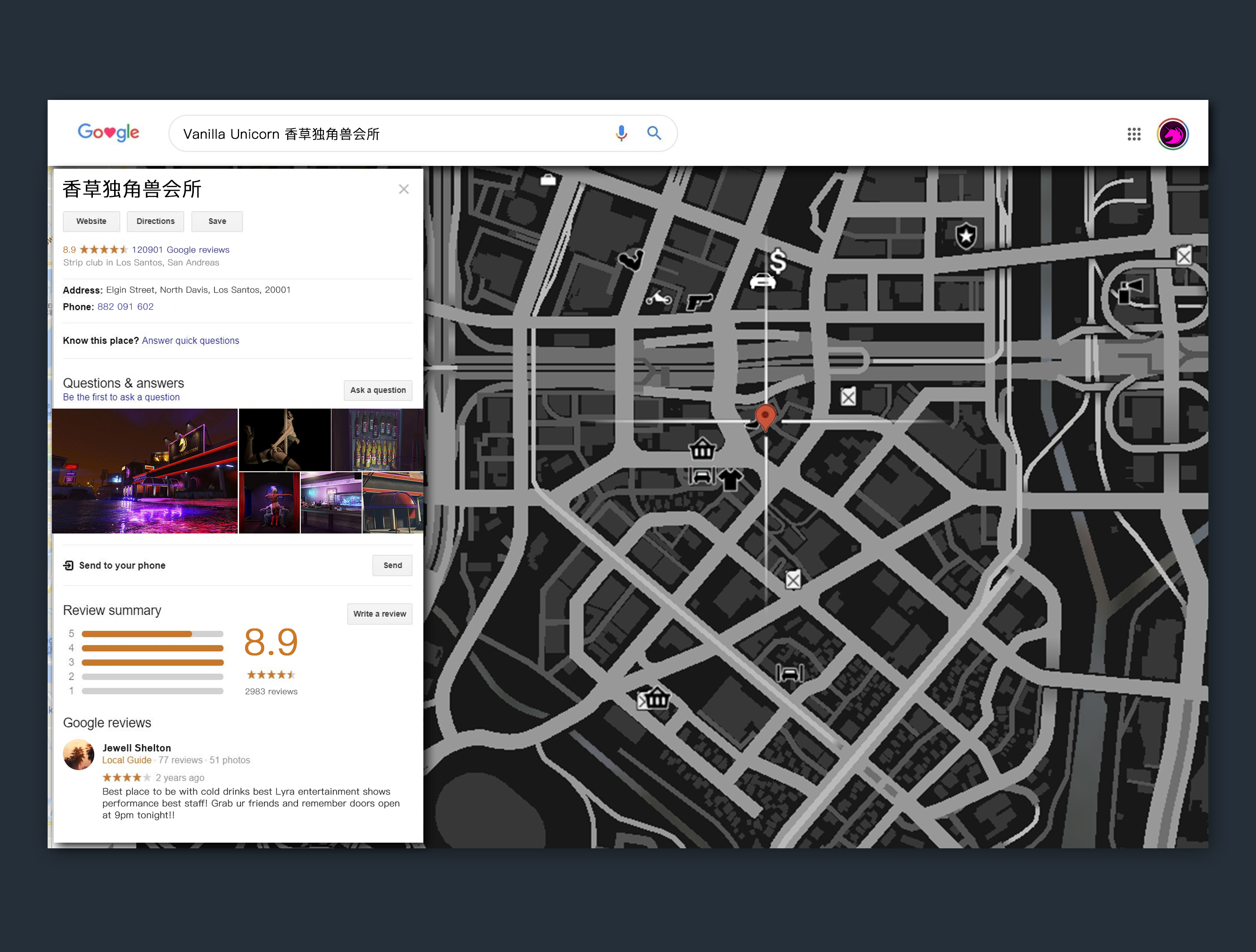Click the t-shirt clothing store map icon
1256x952 pixels.
tap(730, 479)
